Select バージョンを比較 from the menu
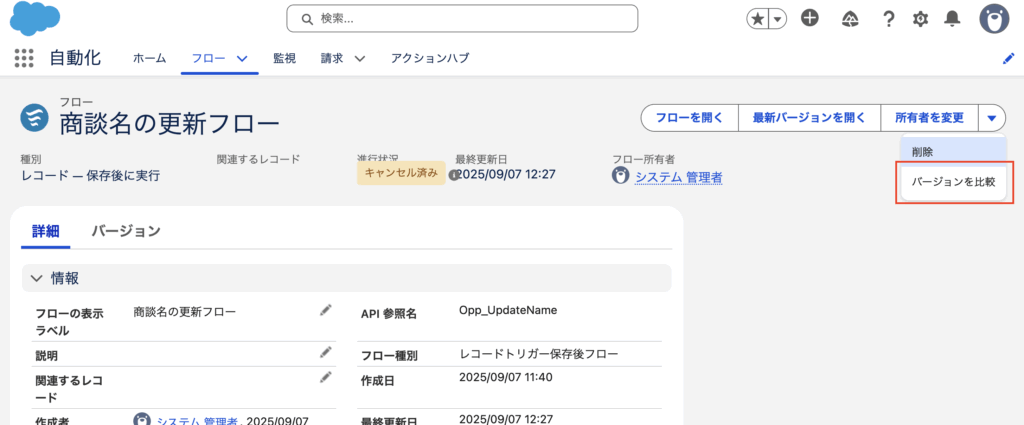 coord(953,183)
